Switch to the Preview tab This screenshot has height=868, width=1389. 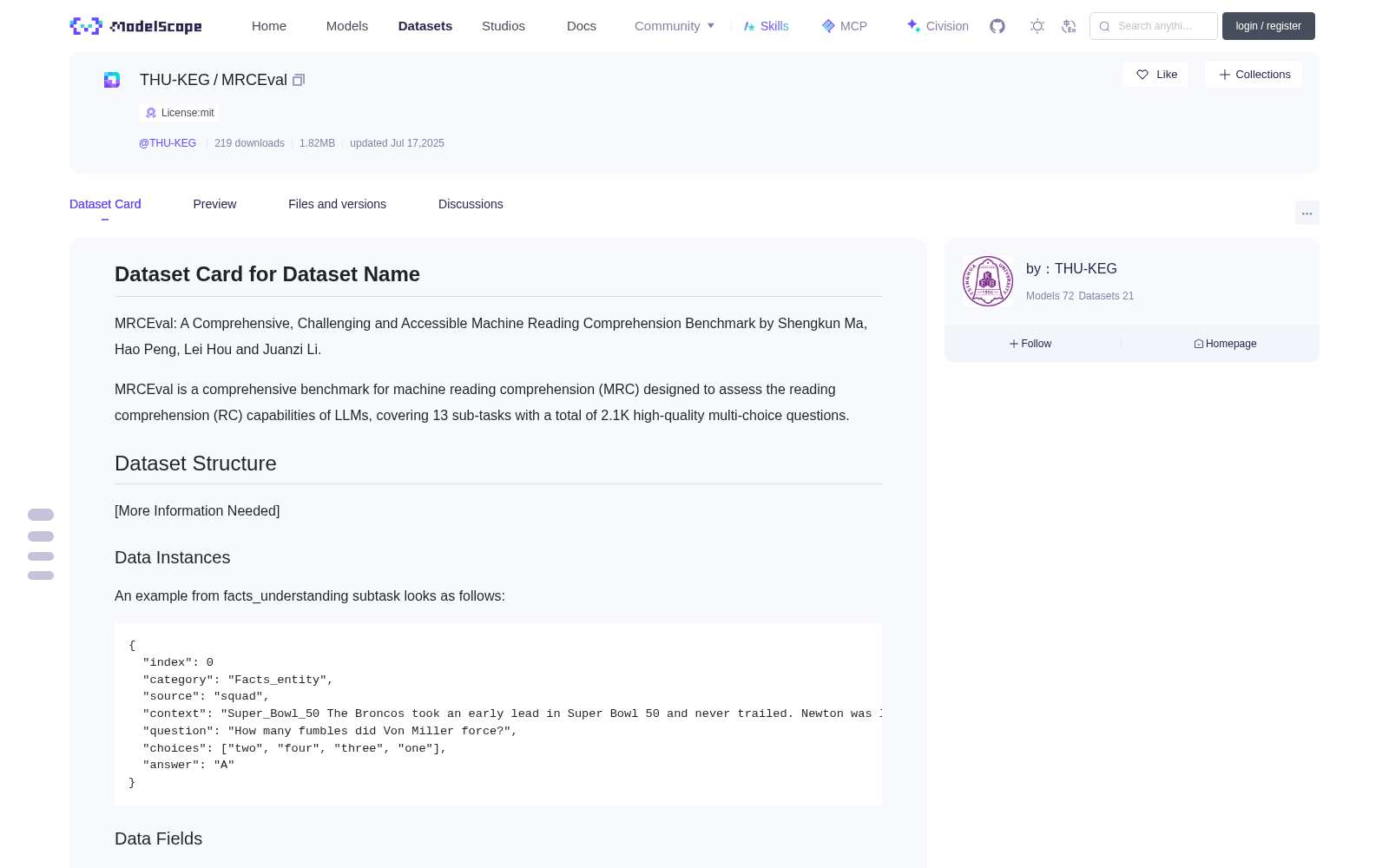click(214, 204)
